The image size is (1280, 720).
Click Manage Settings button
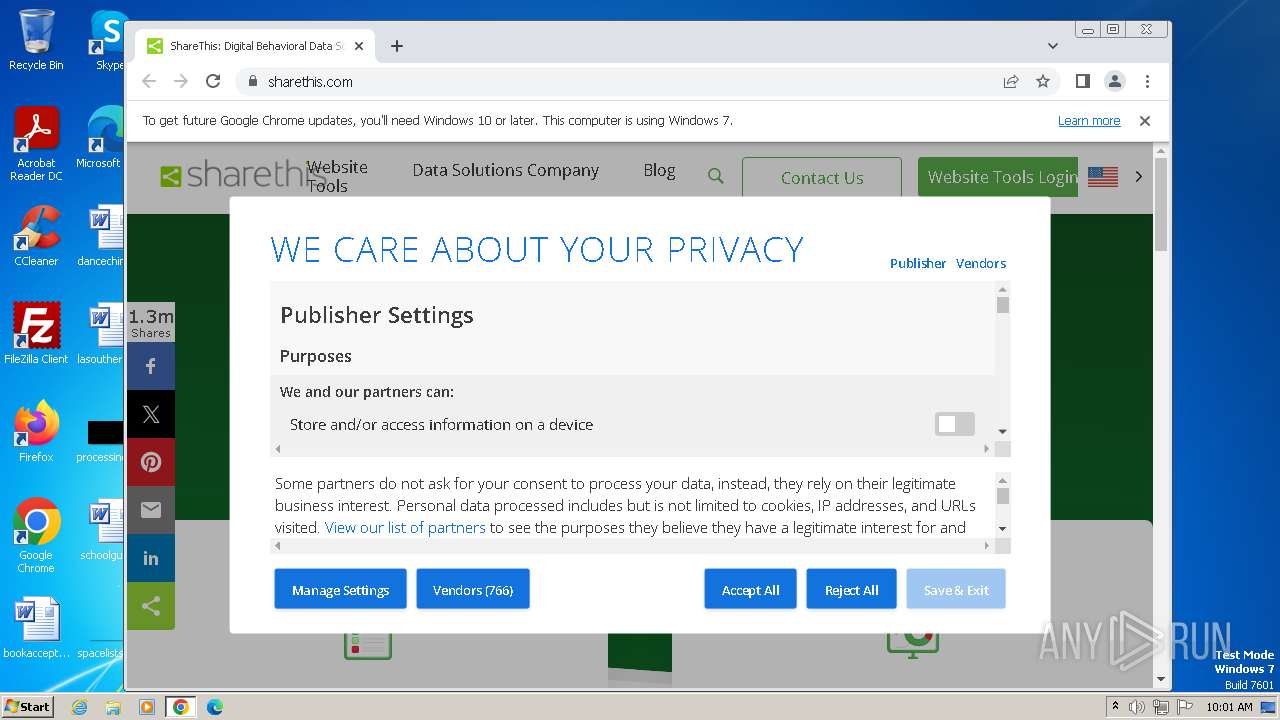pyautogui.click(x=340, y=589)
